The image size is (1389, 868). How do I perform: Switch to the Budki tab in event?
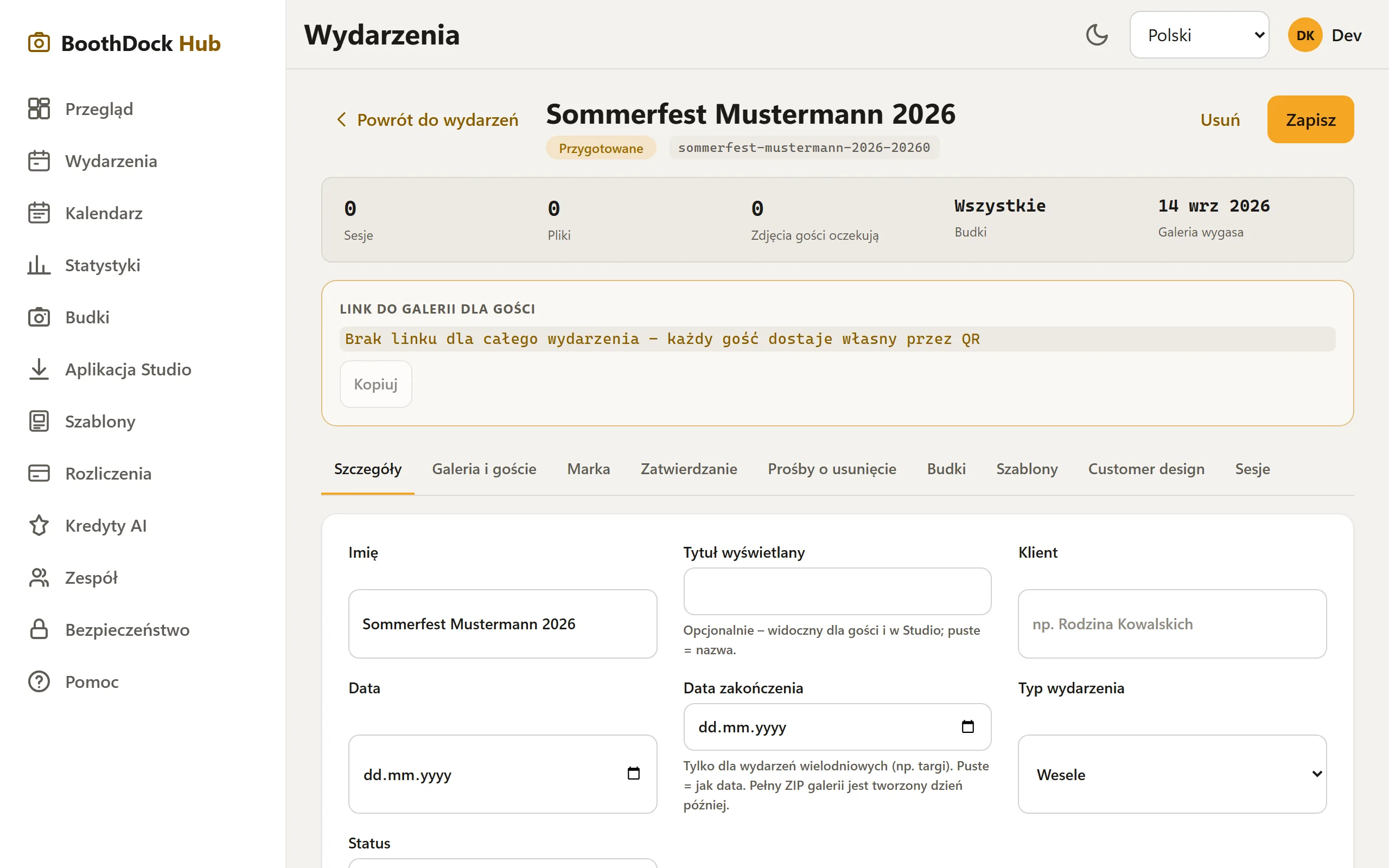tap(946, 469)
